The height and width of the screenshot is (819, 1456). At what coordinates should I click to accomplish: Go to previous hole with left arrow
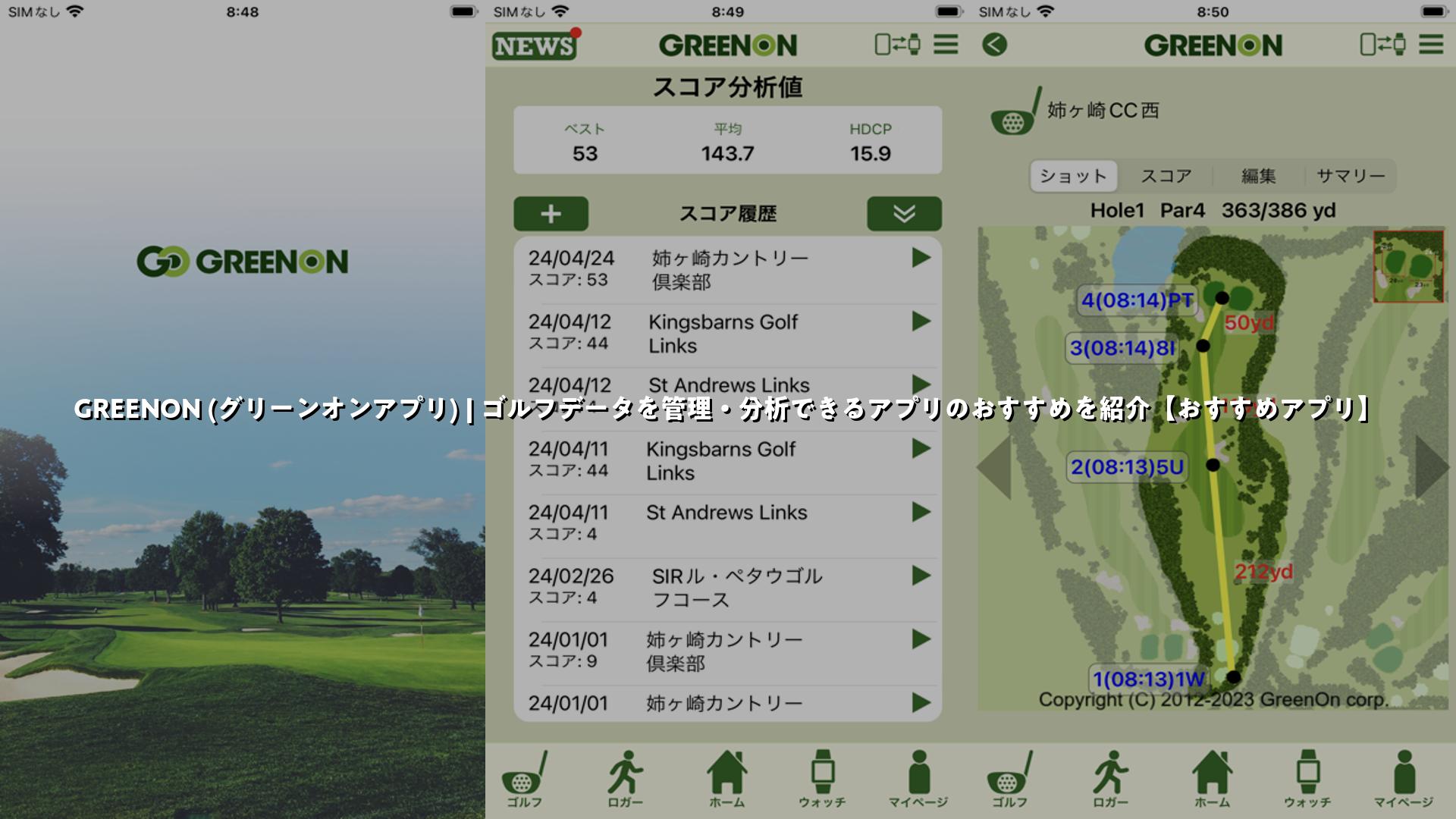point(994,467)
